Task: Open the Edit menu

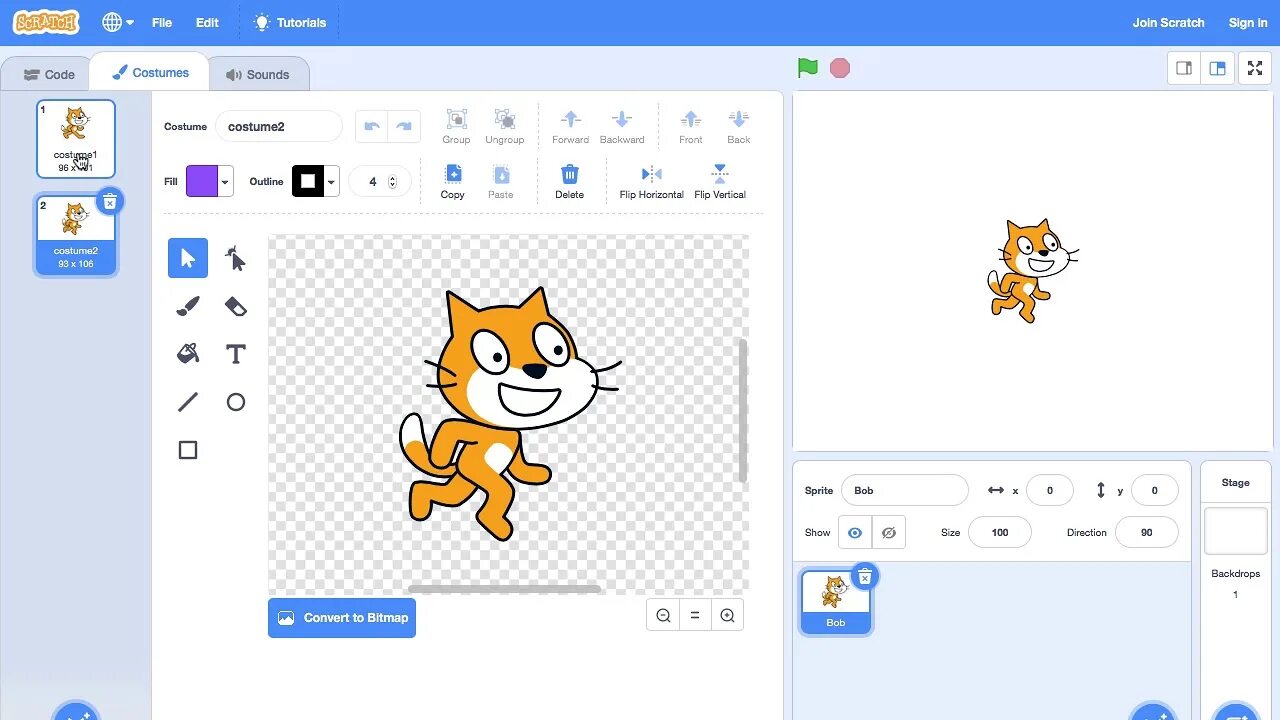Action: (x=207, y=22)
